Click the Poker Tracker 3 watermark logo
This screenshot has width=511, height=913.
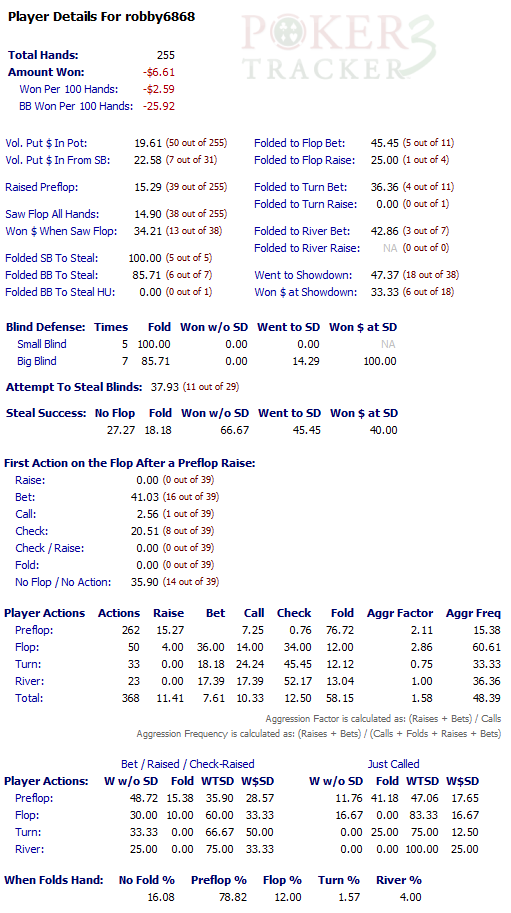coord(339,47)
